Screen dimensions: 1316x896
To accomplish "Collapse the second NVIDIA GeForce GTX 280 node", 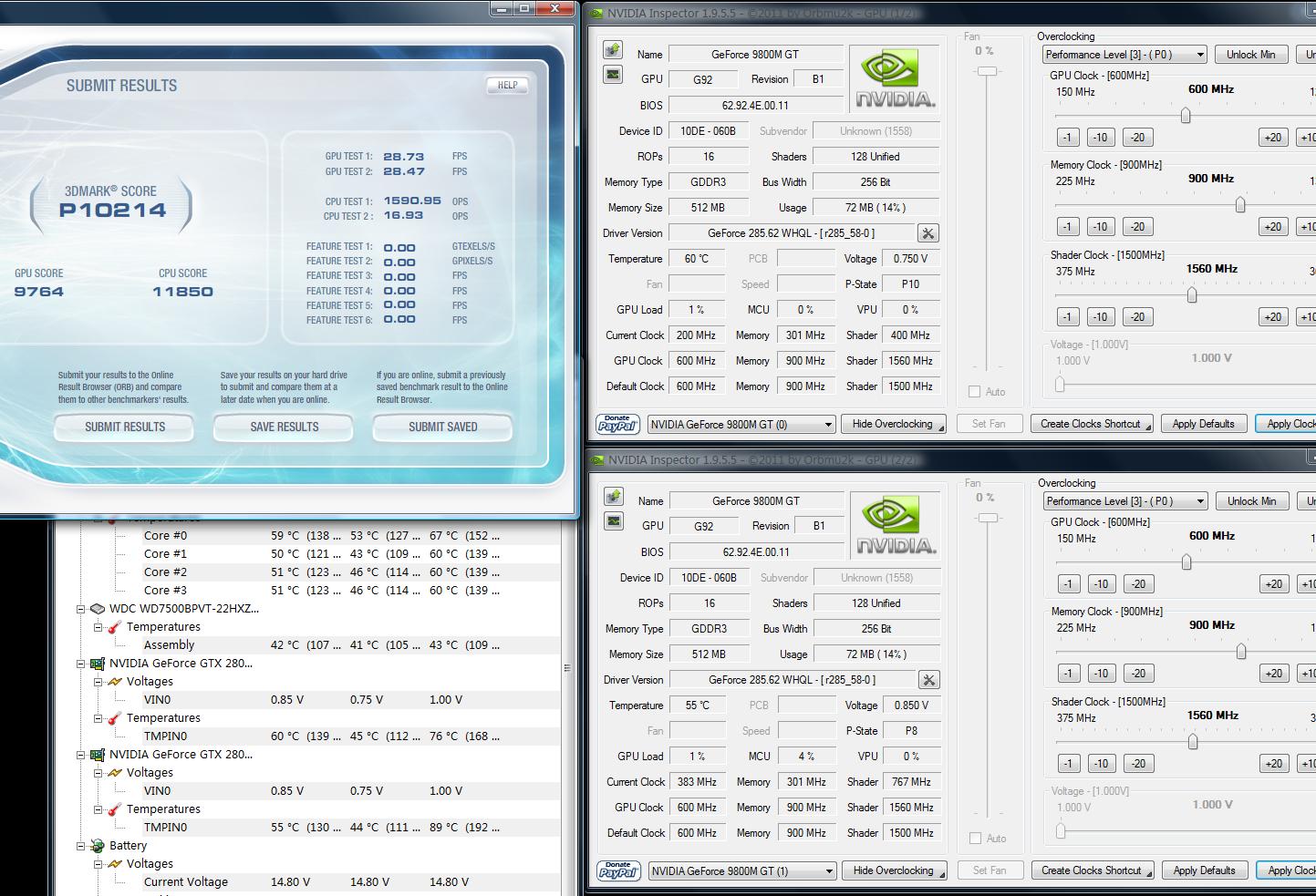I will [81, 755].
